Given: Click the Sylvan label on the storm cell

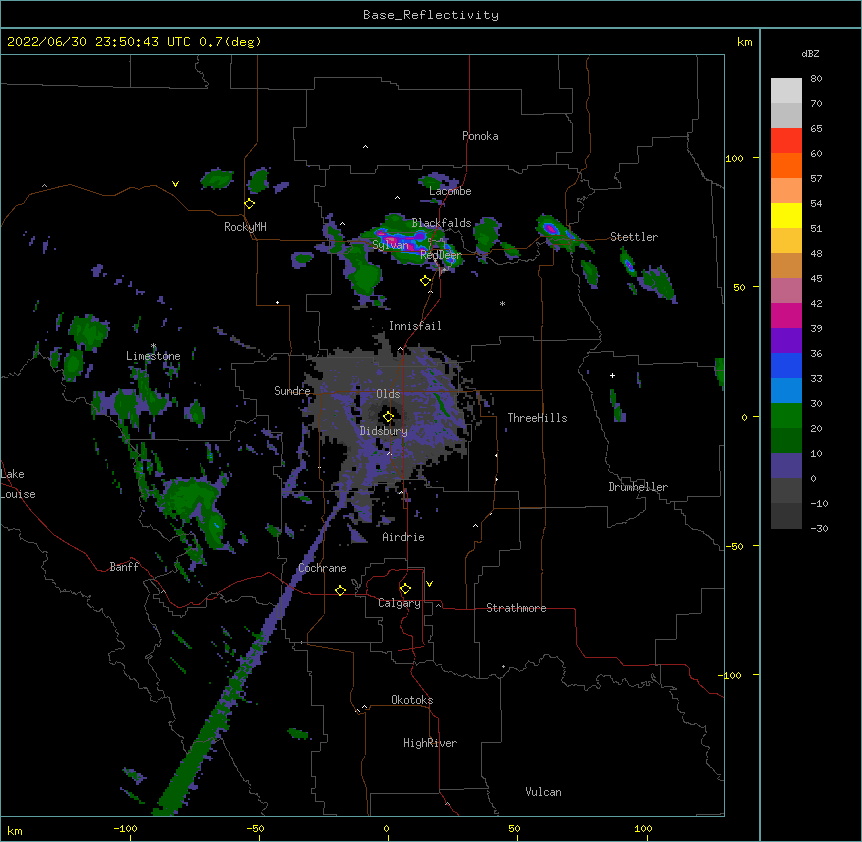Looking at the screenshot, I should point(391,245).
